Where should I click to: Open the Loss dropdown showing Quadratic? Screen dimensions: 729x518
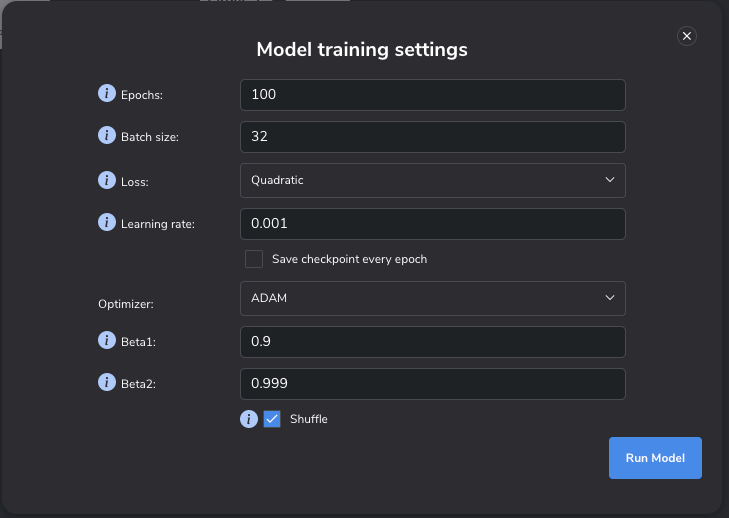(432, 180)
